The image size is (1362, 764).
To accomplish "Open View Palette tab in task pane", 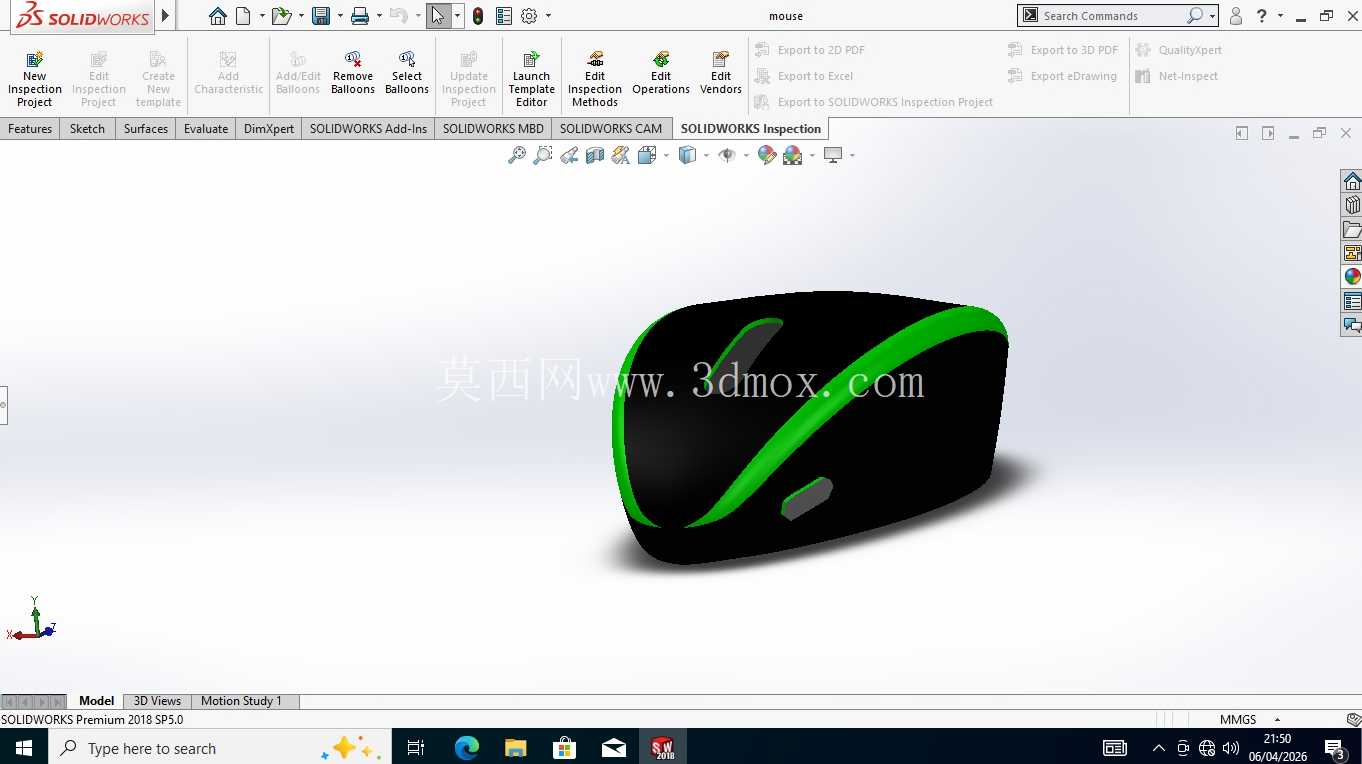I will (1352, 253).
